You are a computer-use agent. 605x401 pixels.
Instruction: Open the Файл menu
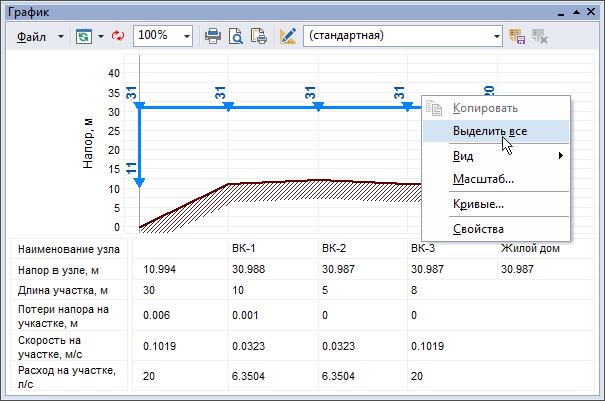click(x=33, y=35)
